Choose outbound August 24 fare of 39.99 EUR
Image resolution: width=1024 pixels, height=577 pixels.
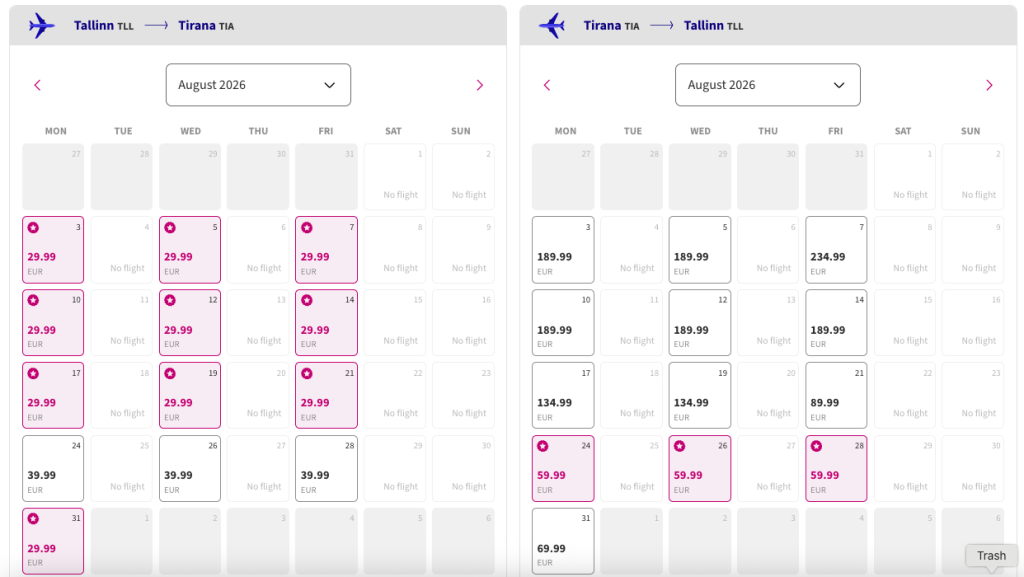click(x=53, y=467)
